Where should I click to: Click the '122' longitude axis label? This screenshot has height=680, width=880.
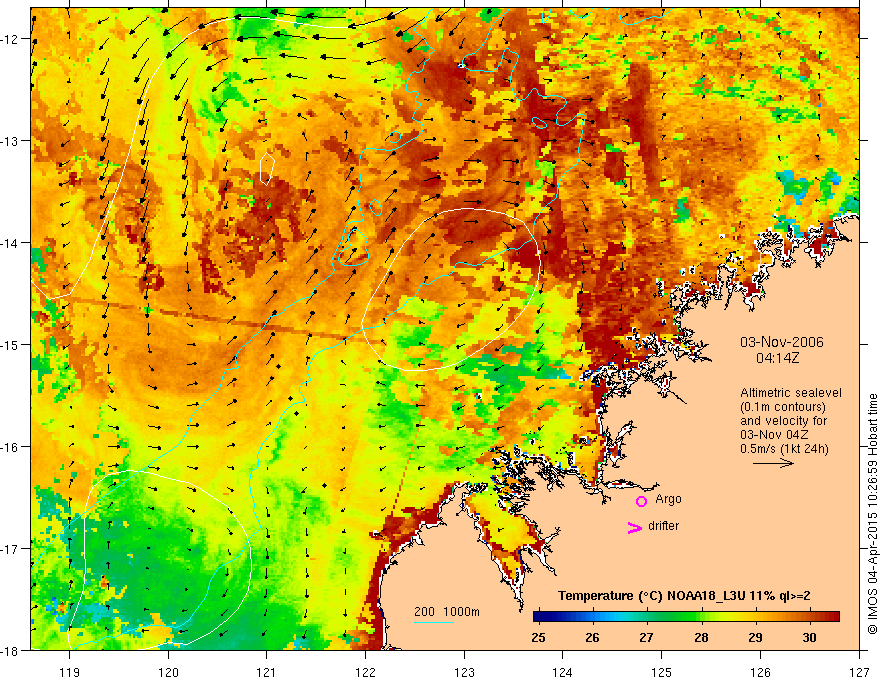(x=365, y=672)
